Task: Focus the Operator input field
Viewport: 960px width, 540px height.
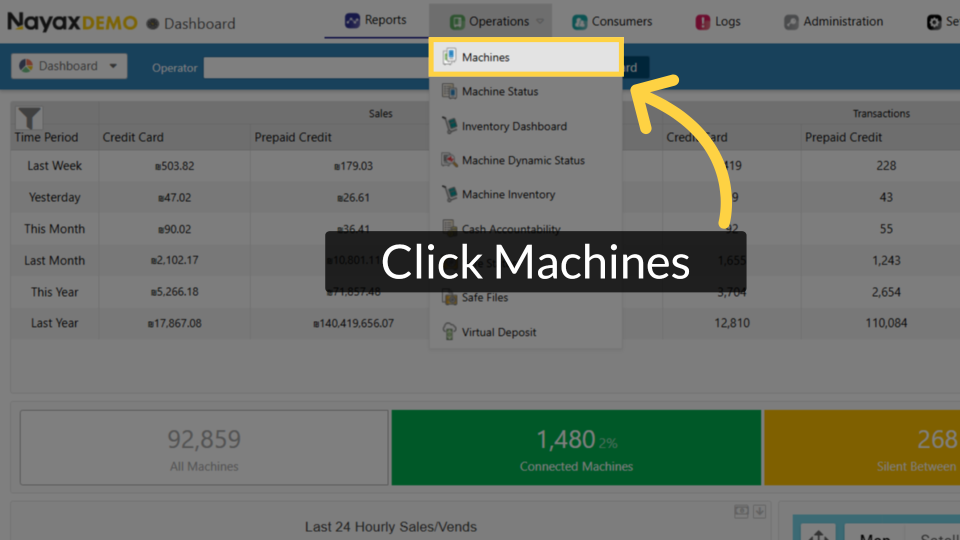Action: point(317,68)
